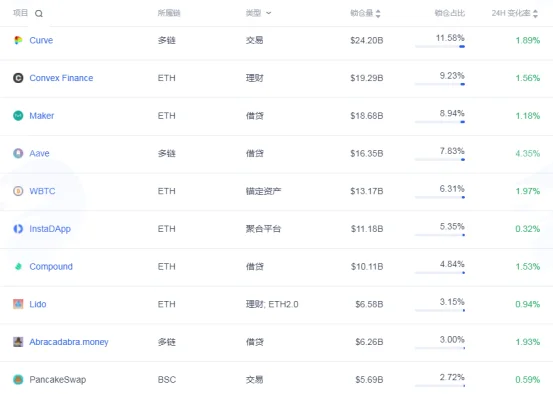Sort by 锁仓量 using sort arrows
The width and height of the screenshot is (553, 395).
378,14
